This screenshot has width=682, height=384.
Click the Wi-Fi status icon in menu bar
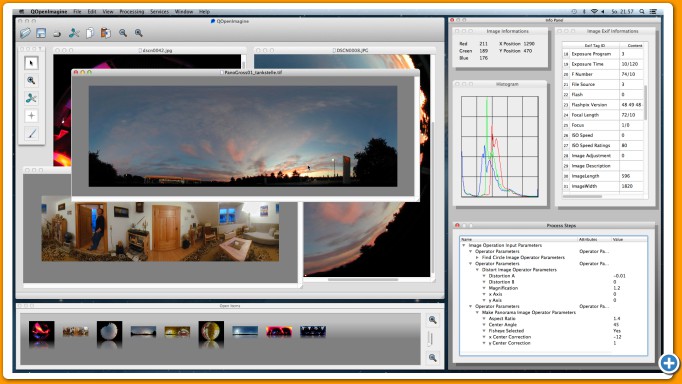point(594,12)
